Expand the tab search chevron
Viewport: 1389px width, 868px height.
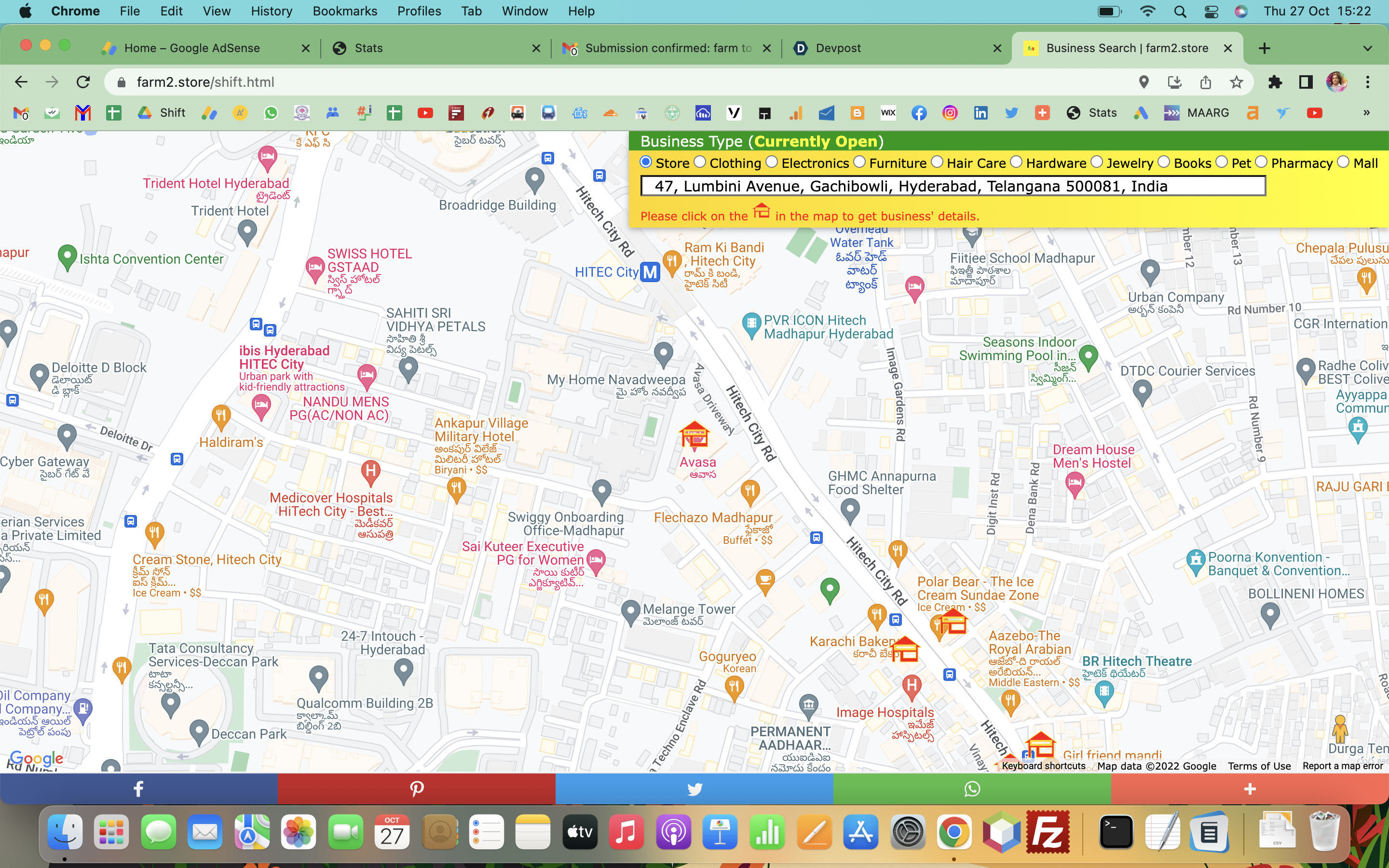1367,48
